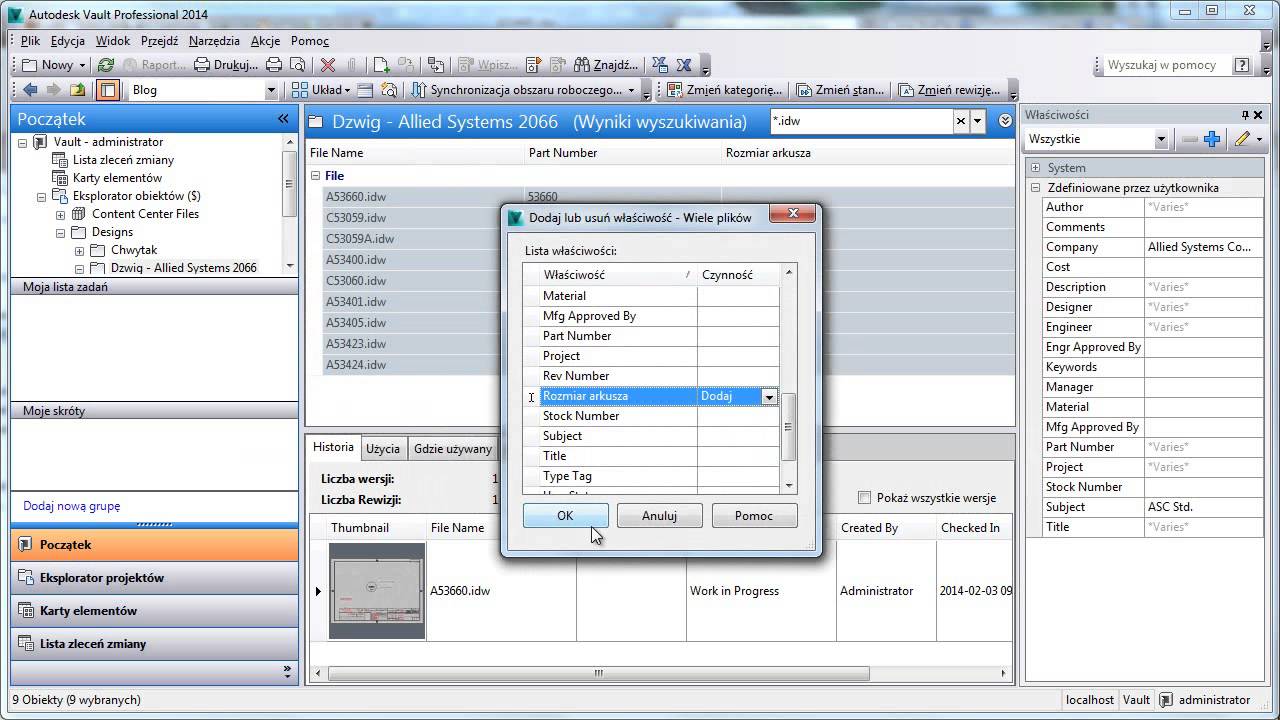Select Lista zleceń zmiany tree item
The height and width of the screenshot is (720, 1280).
coord(123,160)
